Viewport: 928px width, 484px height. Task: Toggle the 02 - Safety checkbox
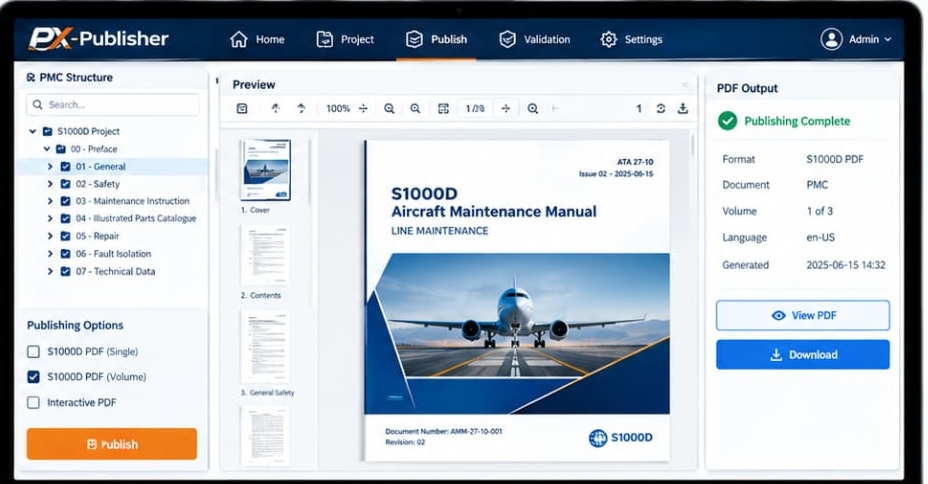[x=66, y=184]
